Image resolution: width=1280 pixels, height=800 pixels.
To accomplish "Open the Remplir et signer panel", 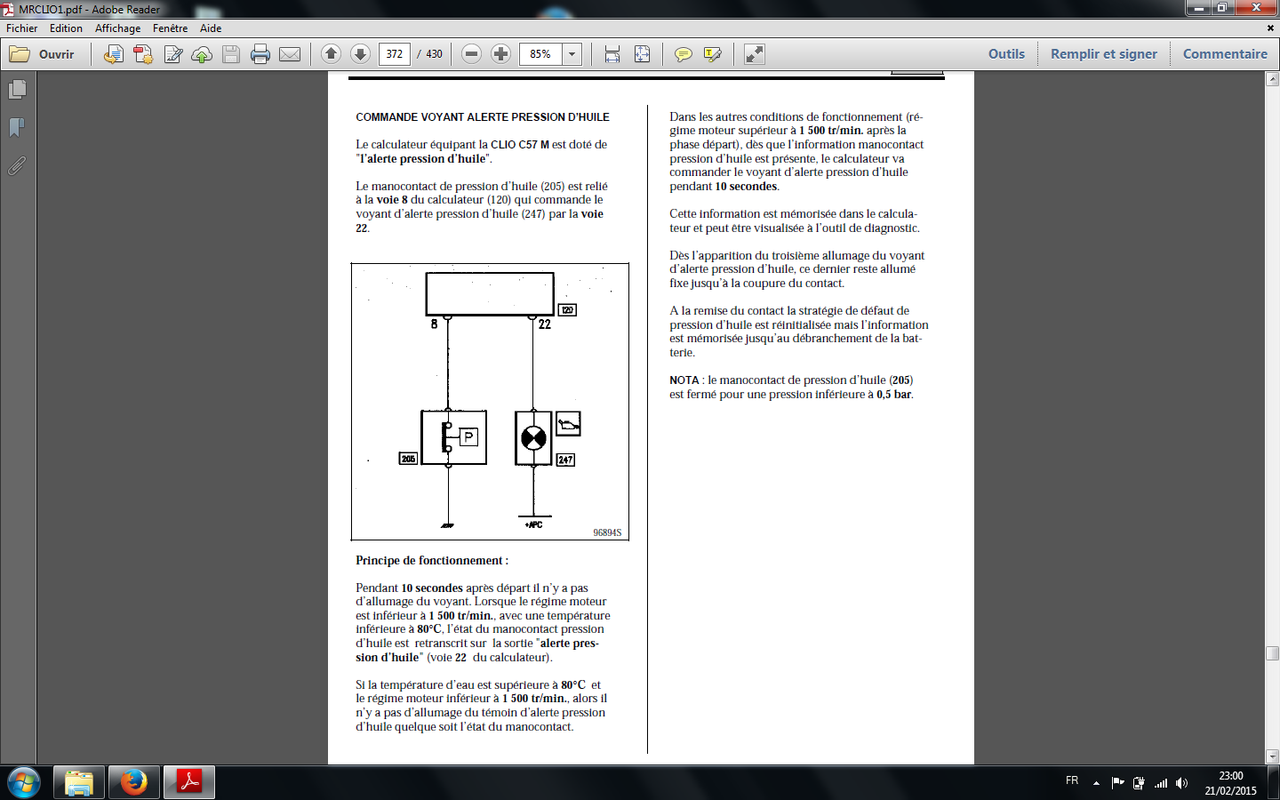I will (1104, 54).
